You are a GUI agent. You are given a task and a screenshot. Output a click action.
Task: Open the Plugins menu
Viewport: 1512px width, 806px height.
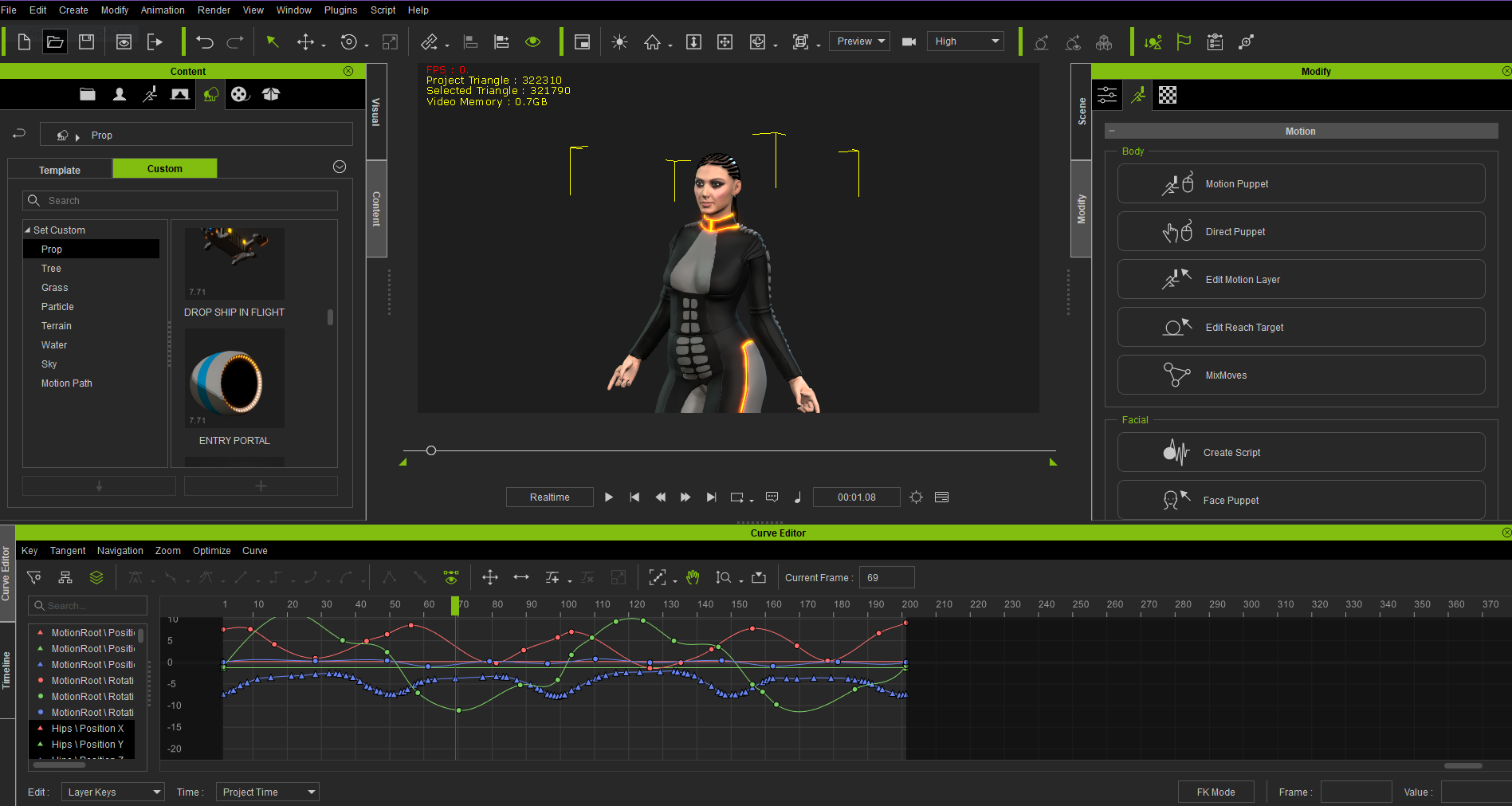click(340, 10)
